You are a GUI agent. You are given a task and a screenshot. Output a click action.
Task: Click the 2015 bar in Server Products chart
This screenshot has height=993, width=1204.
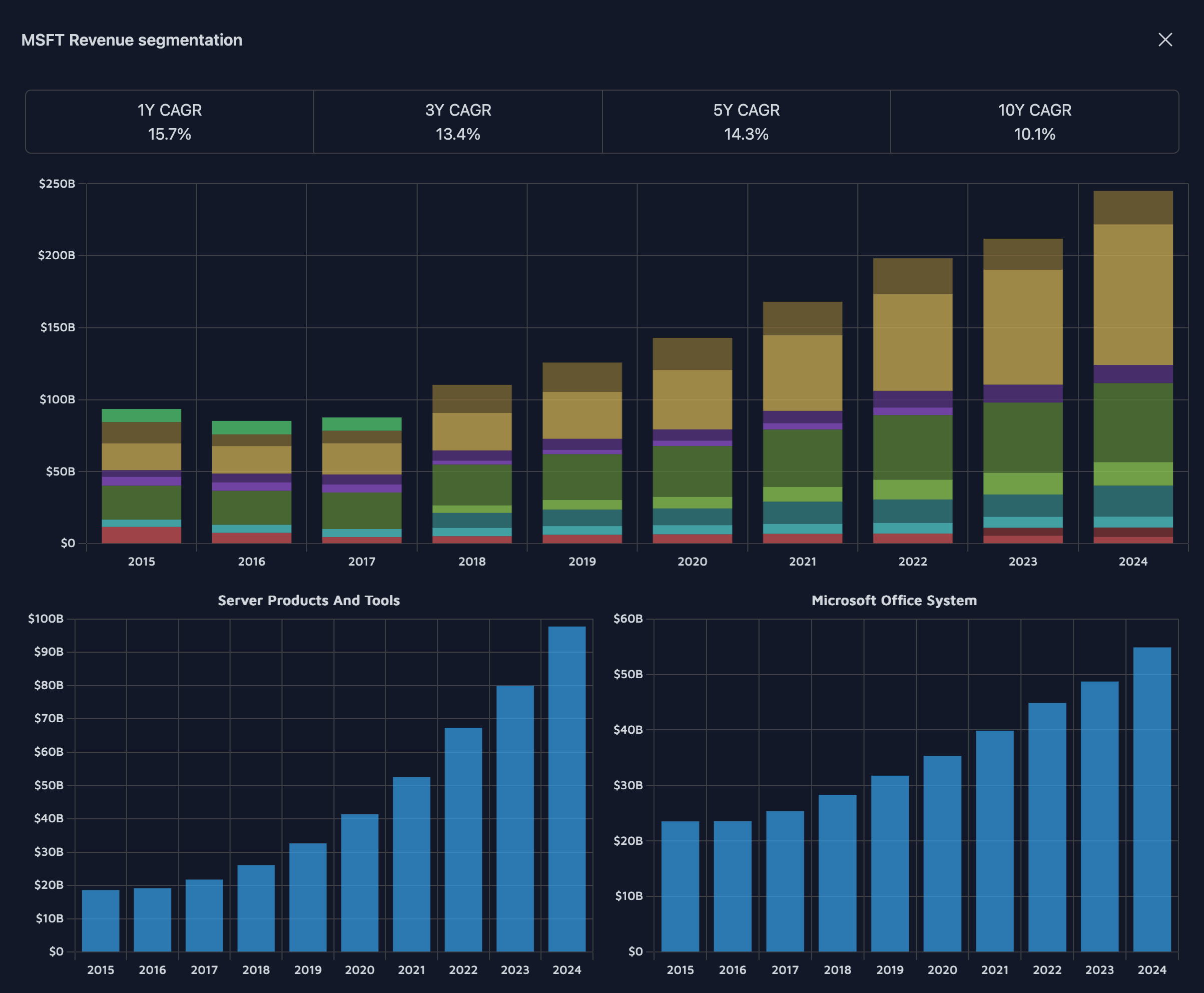pyautogui.click(x=101, y=921)
